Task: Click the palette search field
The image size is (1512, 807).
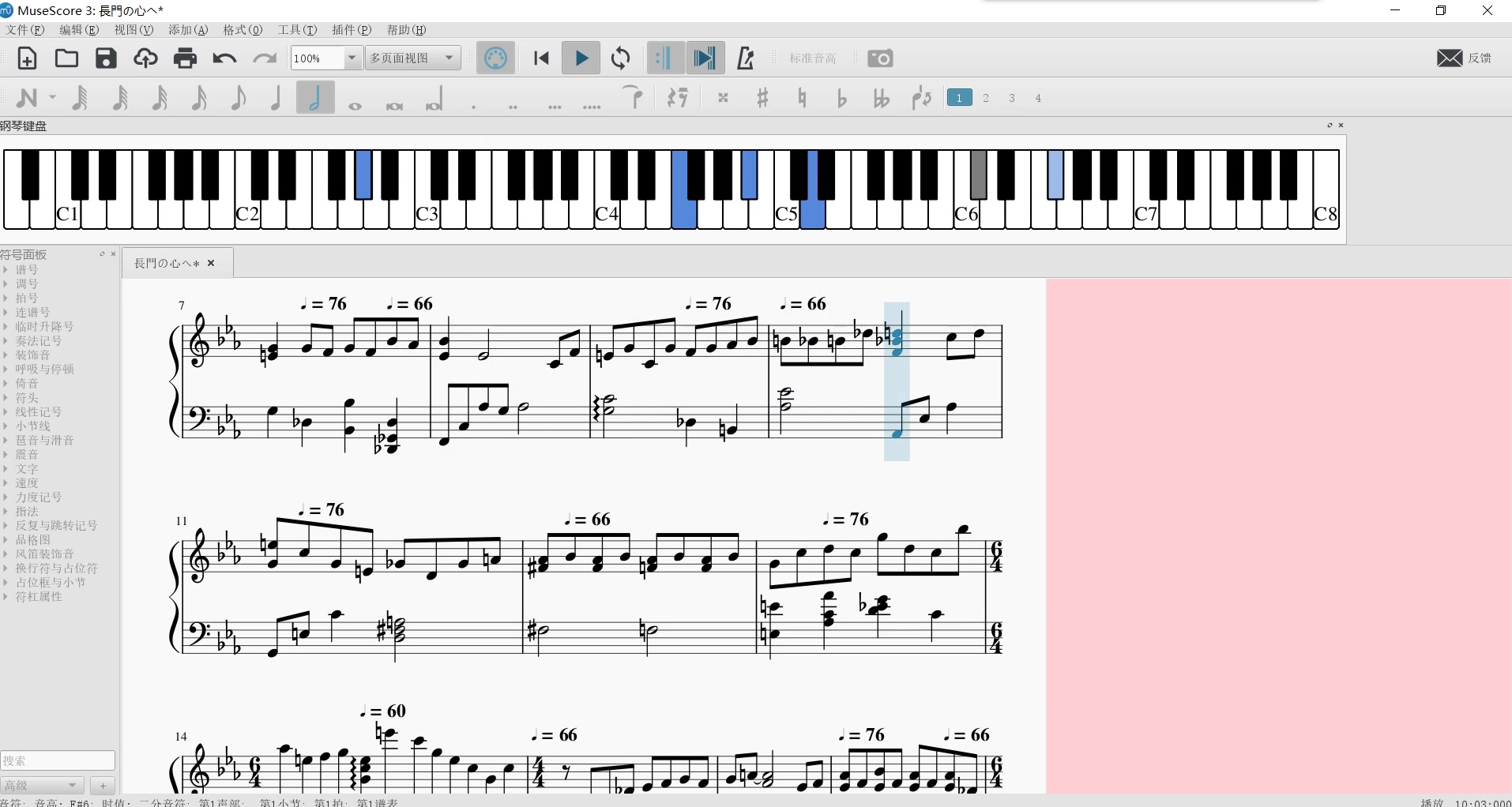Action: pyautogui.click(x=58, y=760)
